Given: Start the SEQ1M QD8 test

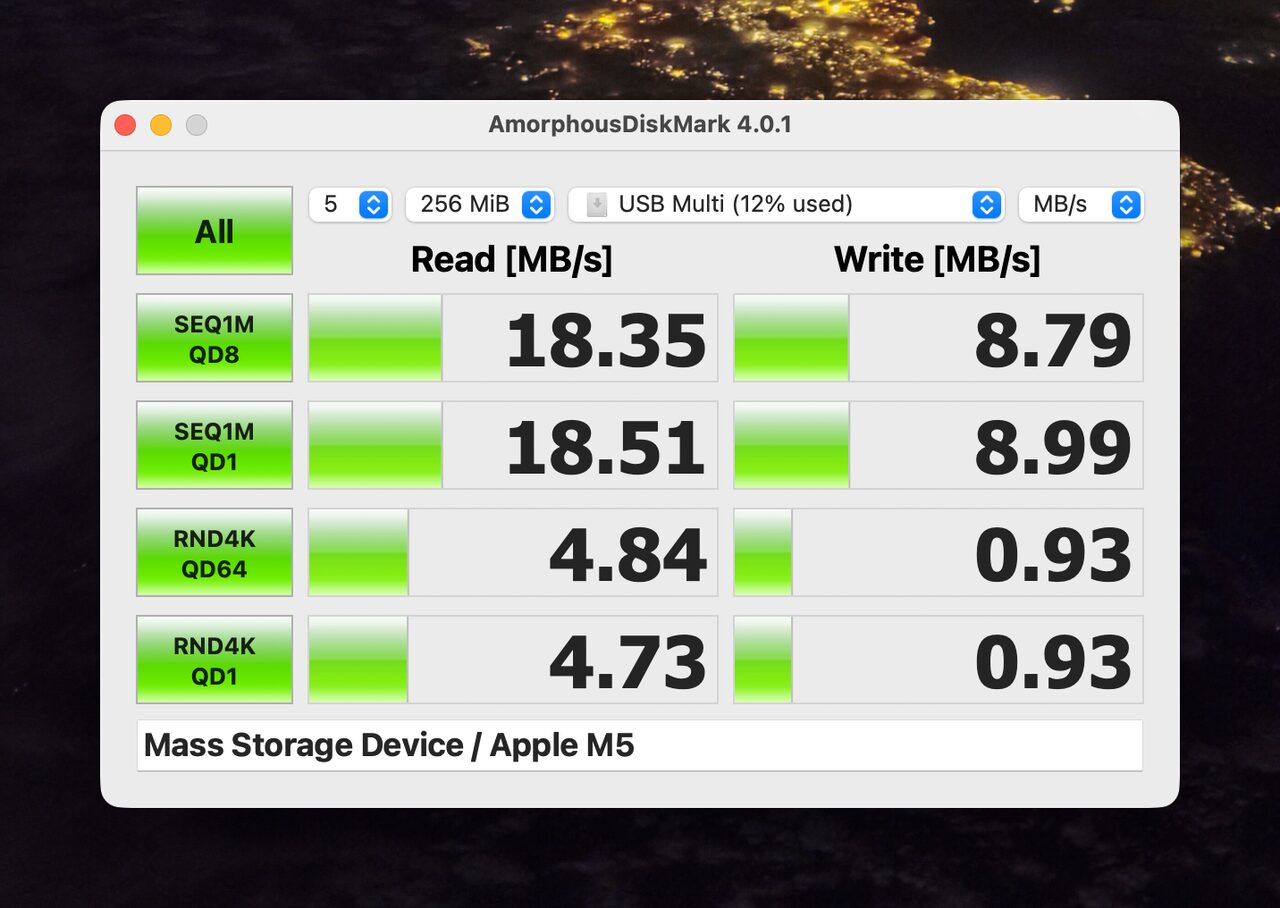Looking at the screenshot, I should click(214, 338).
